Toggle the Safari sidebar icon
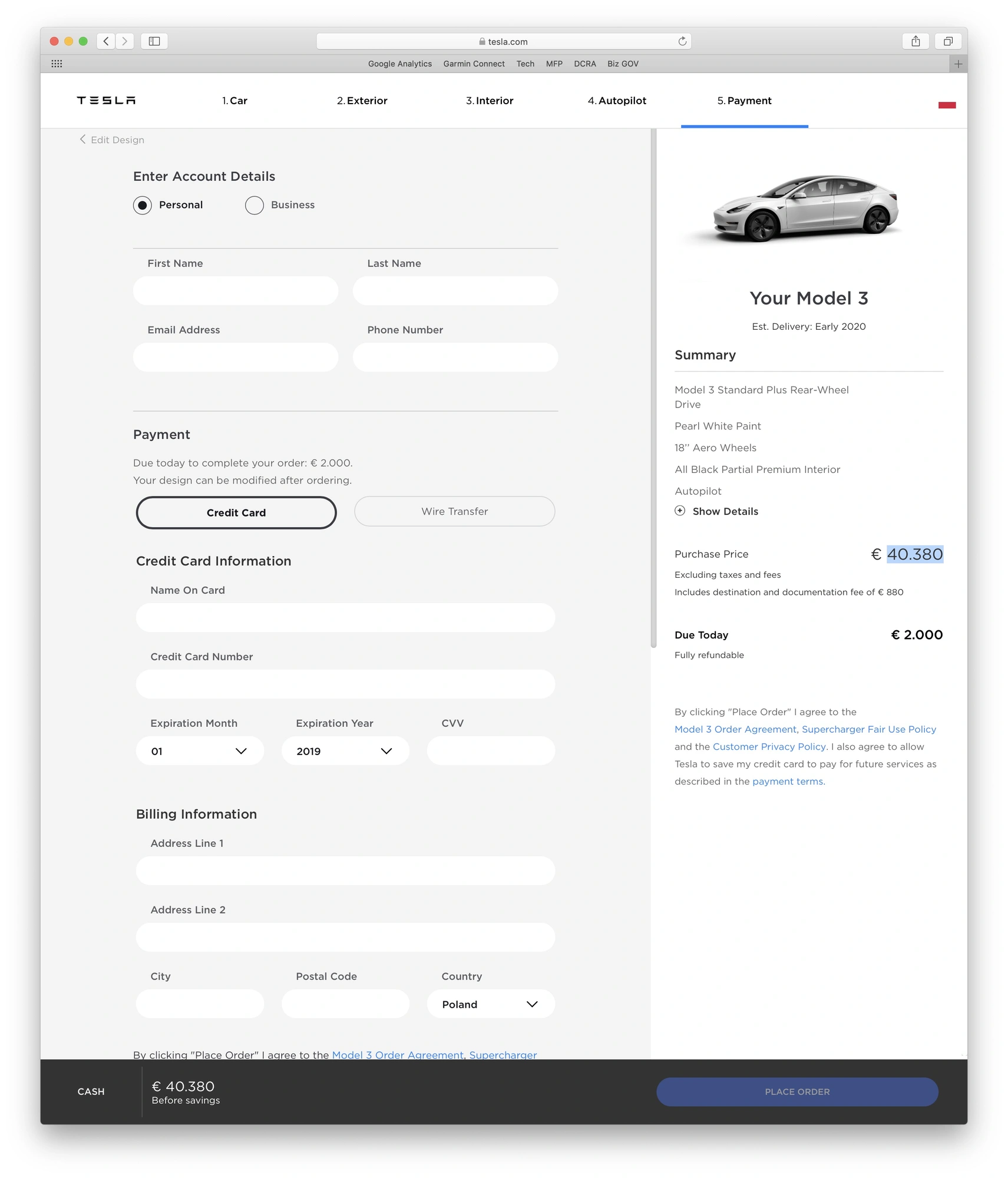 pos(154,41)
